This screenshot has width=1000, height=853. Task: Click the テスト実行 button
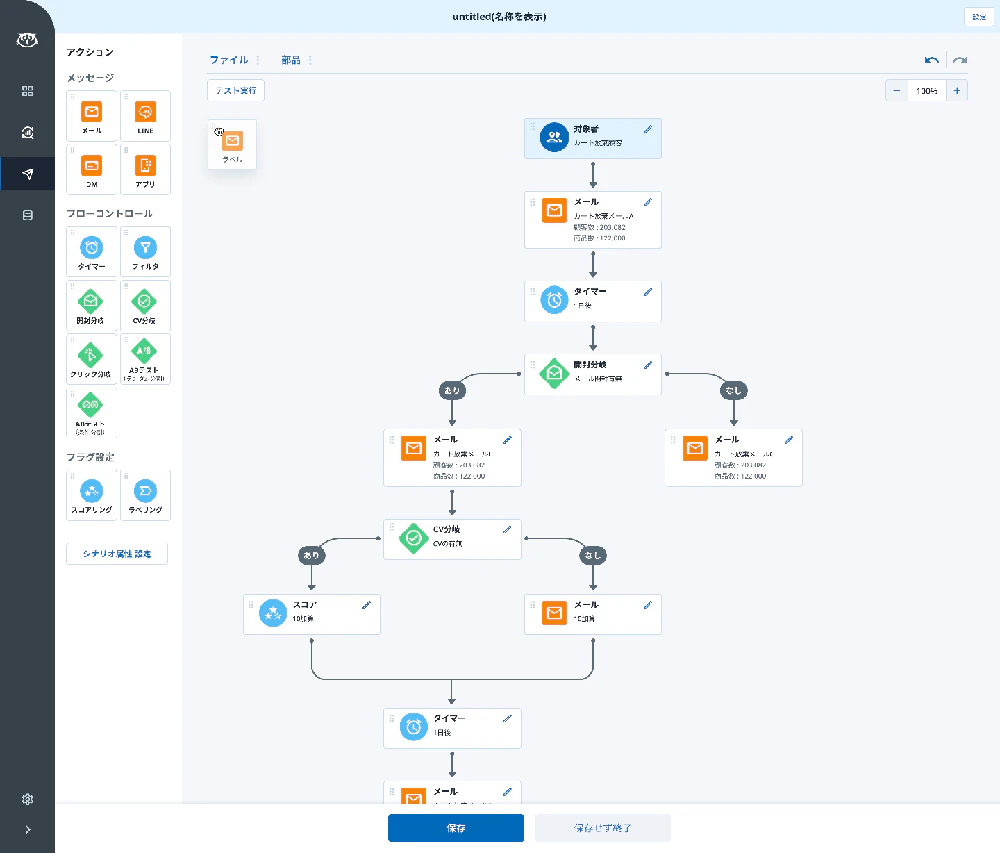236,90
